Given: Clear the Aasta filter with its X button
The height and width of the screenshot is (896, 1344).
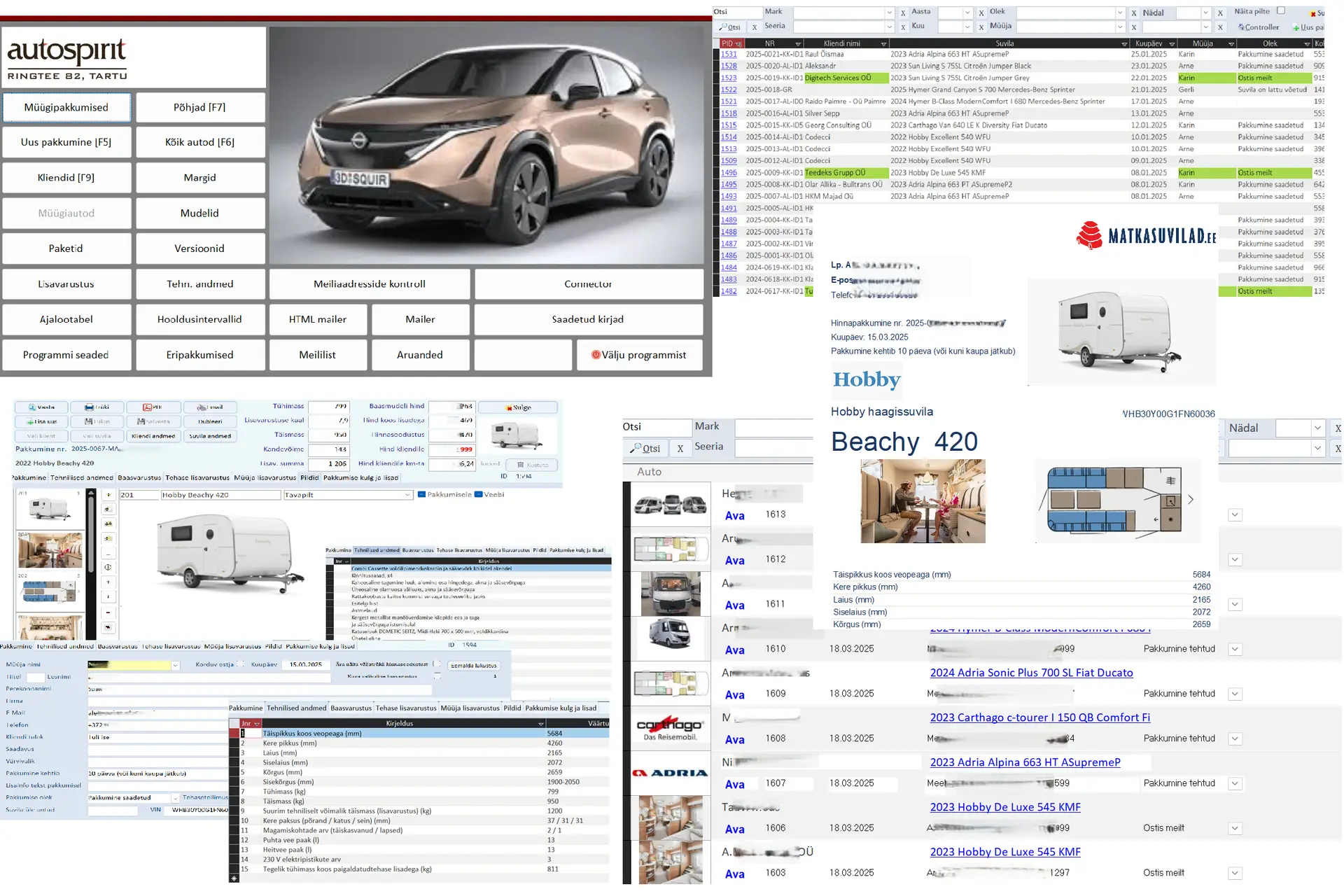Looking at the screenshot, I should (x=981, y=13).
